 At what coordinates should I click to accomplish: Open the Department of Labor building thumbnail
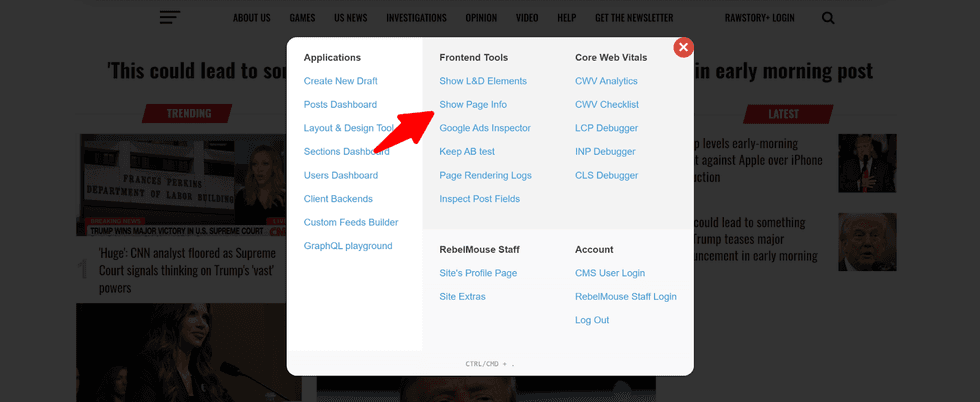pyautogui.click(x=181, y=185)
